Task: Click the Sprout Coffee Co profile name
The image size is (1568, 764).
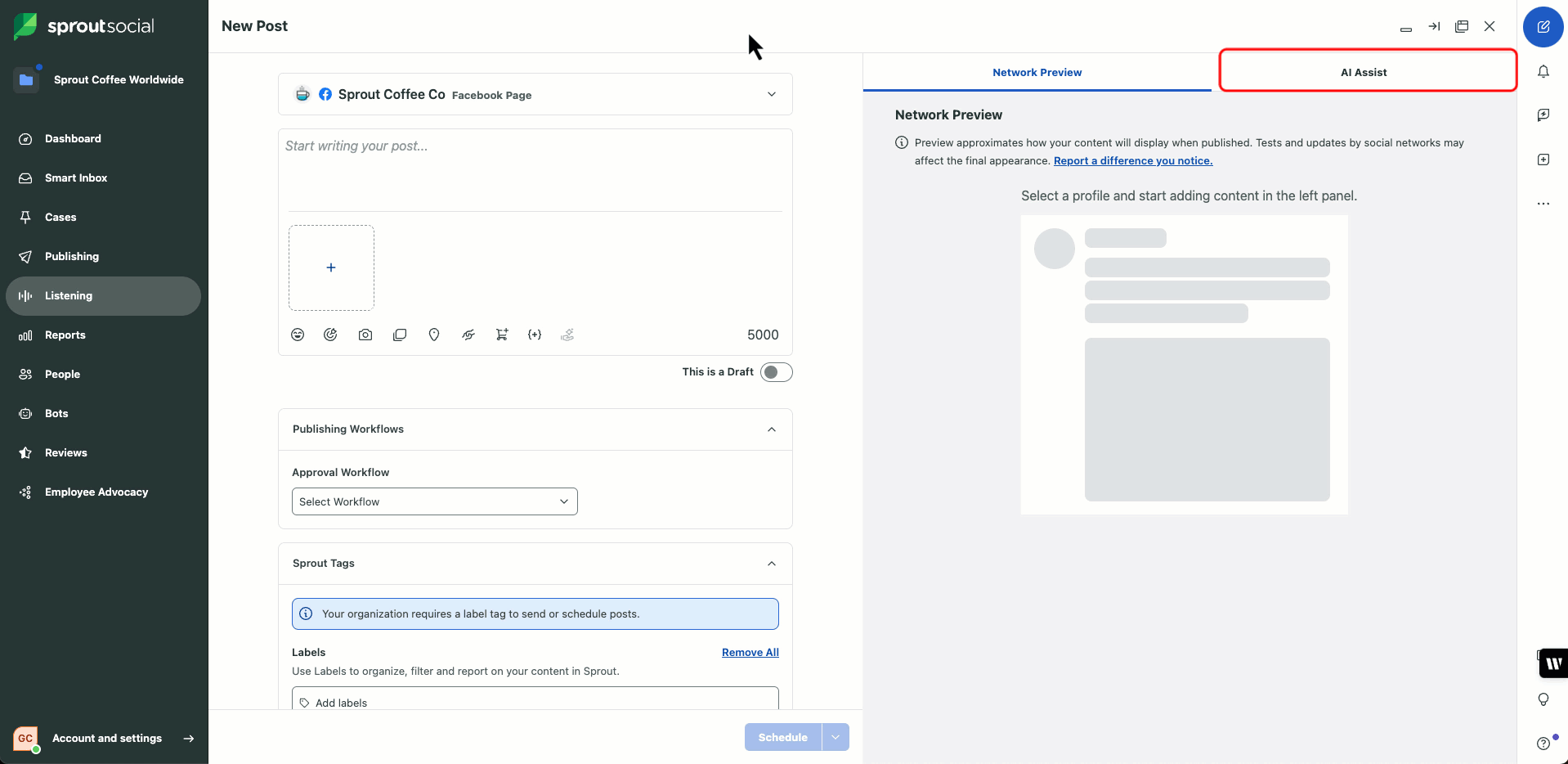Action: coord(392,94)
